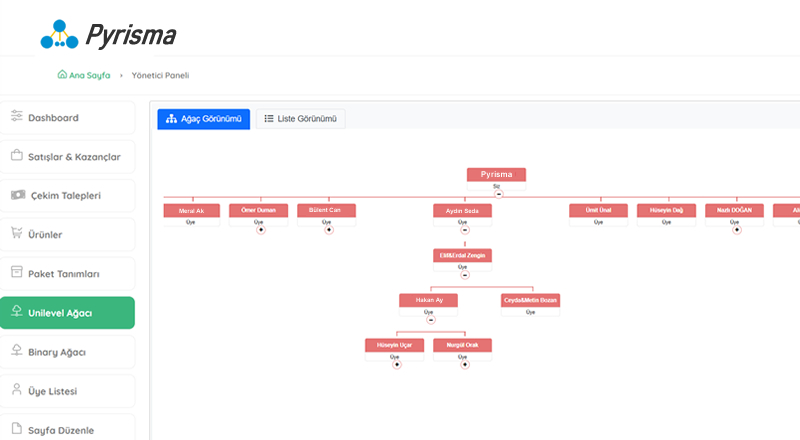
Task: Click the Dashboard sliders icon in sidebar
Action: (x=16, y=117)
